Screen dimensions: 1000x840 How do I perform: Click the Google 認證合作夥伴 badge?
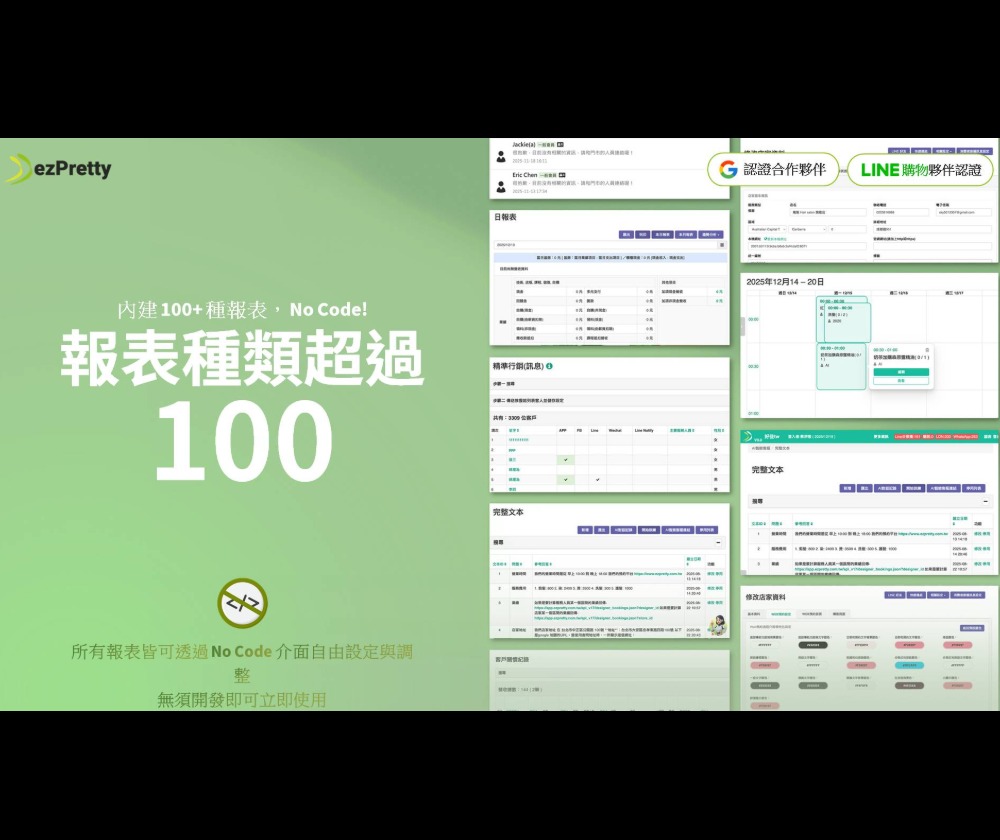coord(772,169)
